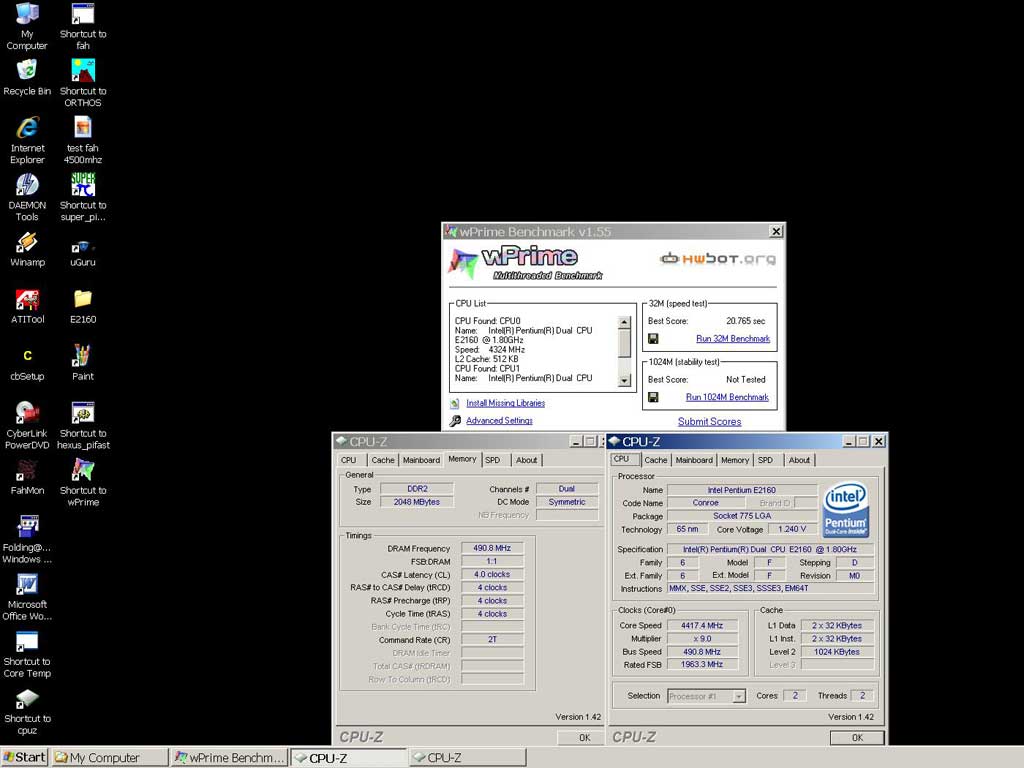Click the CAS# Latency 4.0 clocks value
Screen dimensions: 1024x768
click(x=492, y=575)
